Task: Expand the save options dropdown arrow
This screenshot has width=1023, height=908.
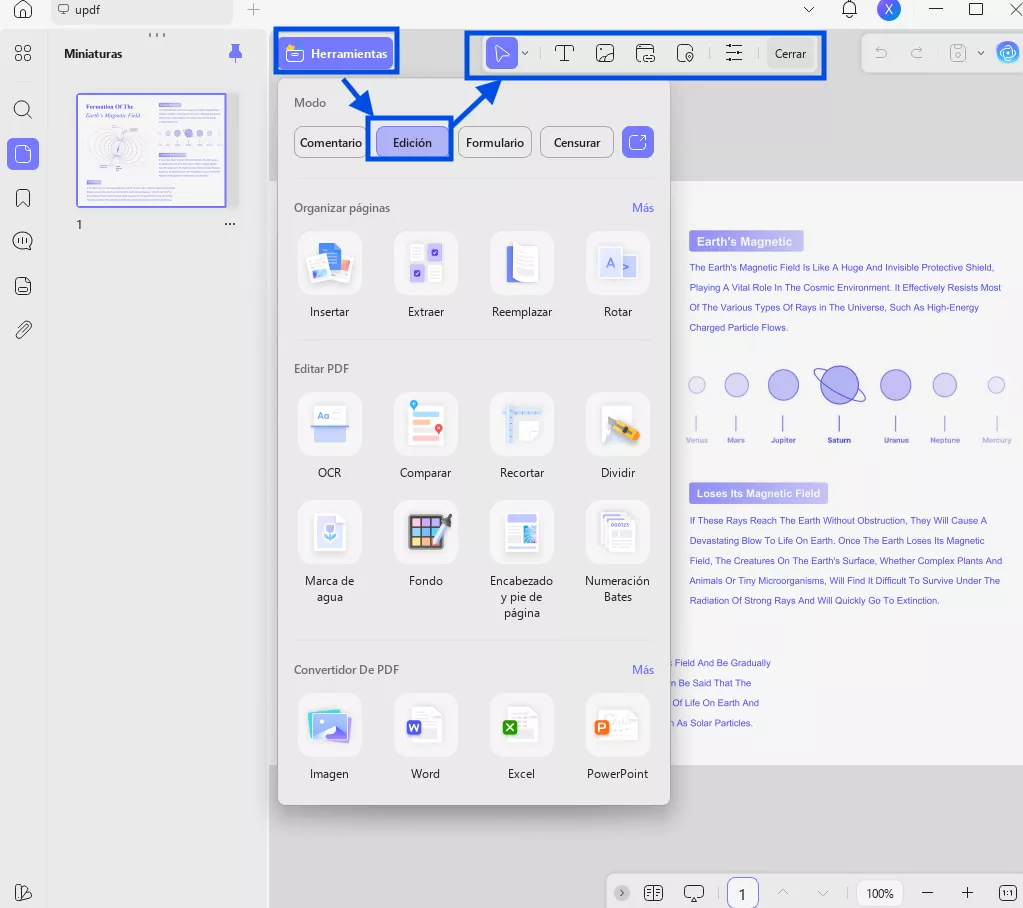Action: coord(981,53)
